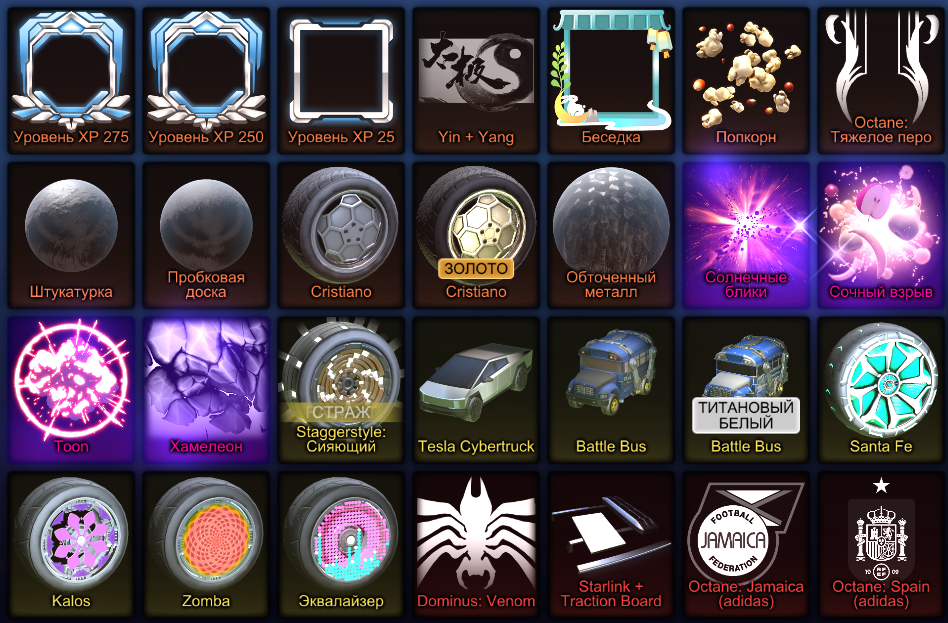Select the Toon goal explosion
948x623 pixels.
pyautogui.click(x=71, y=390)
